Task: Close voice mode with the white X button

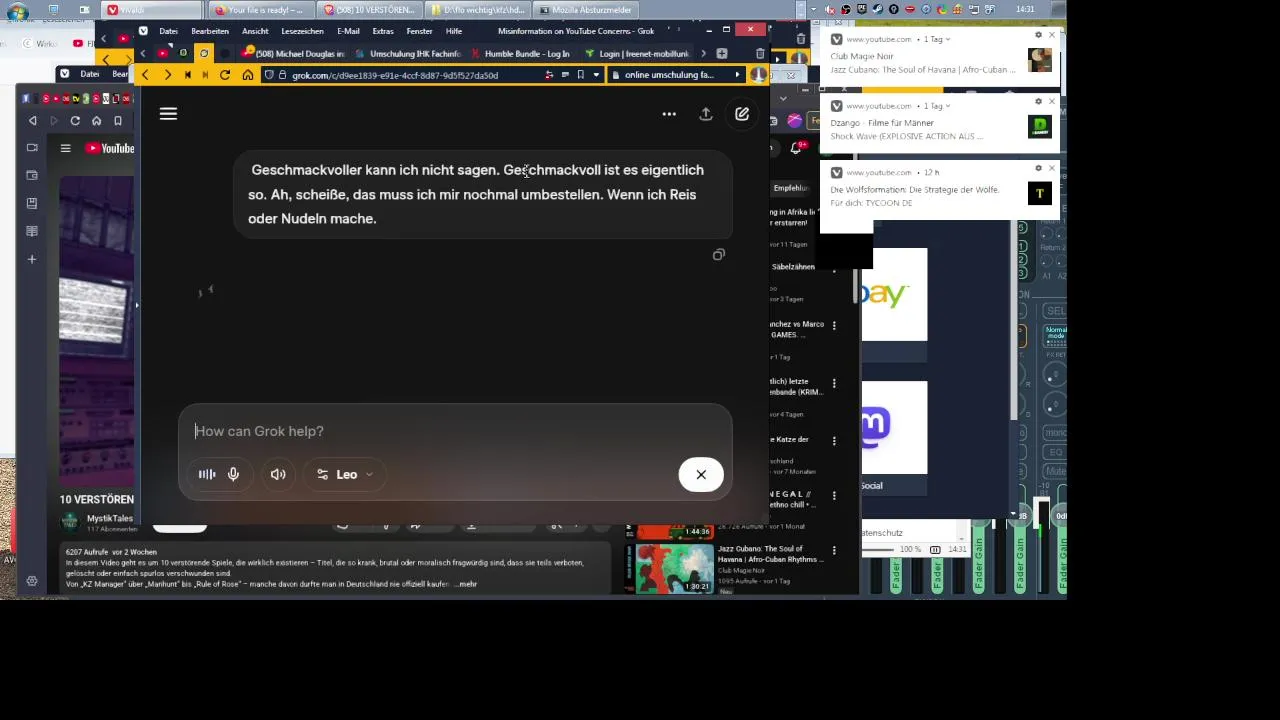Action: coord(701,474)
